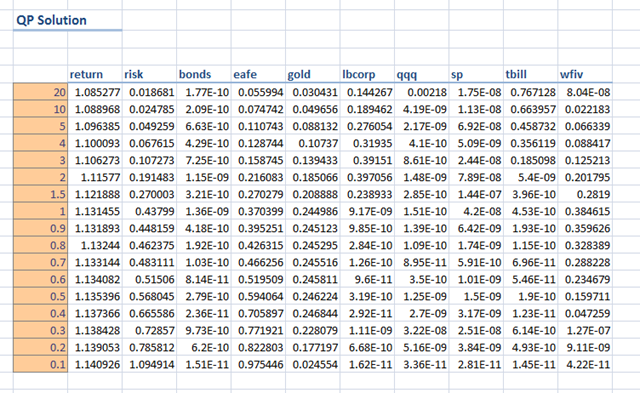Select risk value 1.094914
Viewport: 640px width, 393px height.
[x=149, y=364]
